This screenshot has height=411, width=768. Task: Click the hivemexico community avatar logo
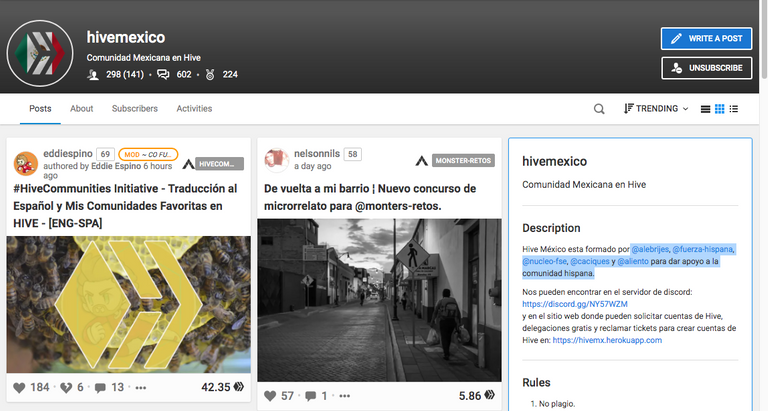40,53
